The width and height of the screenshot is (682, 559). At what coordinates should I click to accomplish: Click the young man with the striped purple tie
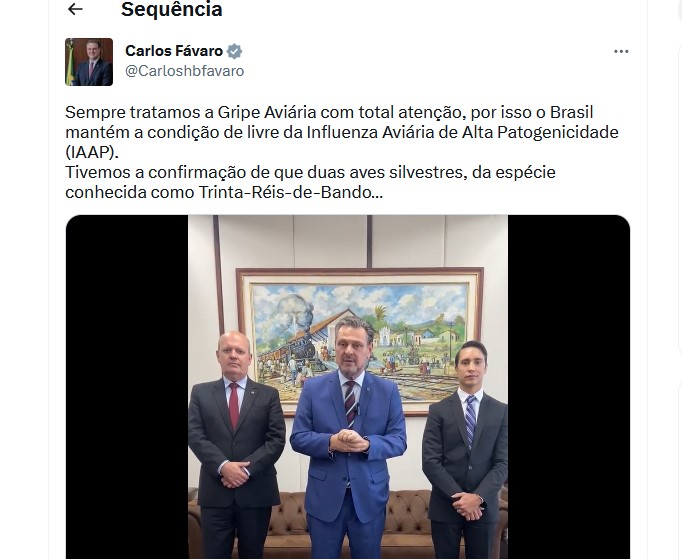pos(466,452)
